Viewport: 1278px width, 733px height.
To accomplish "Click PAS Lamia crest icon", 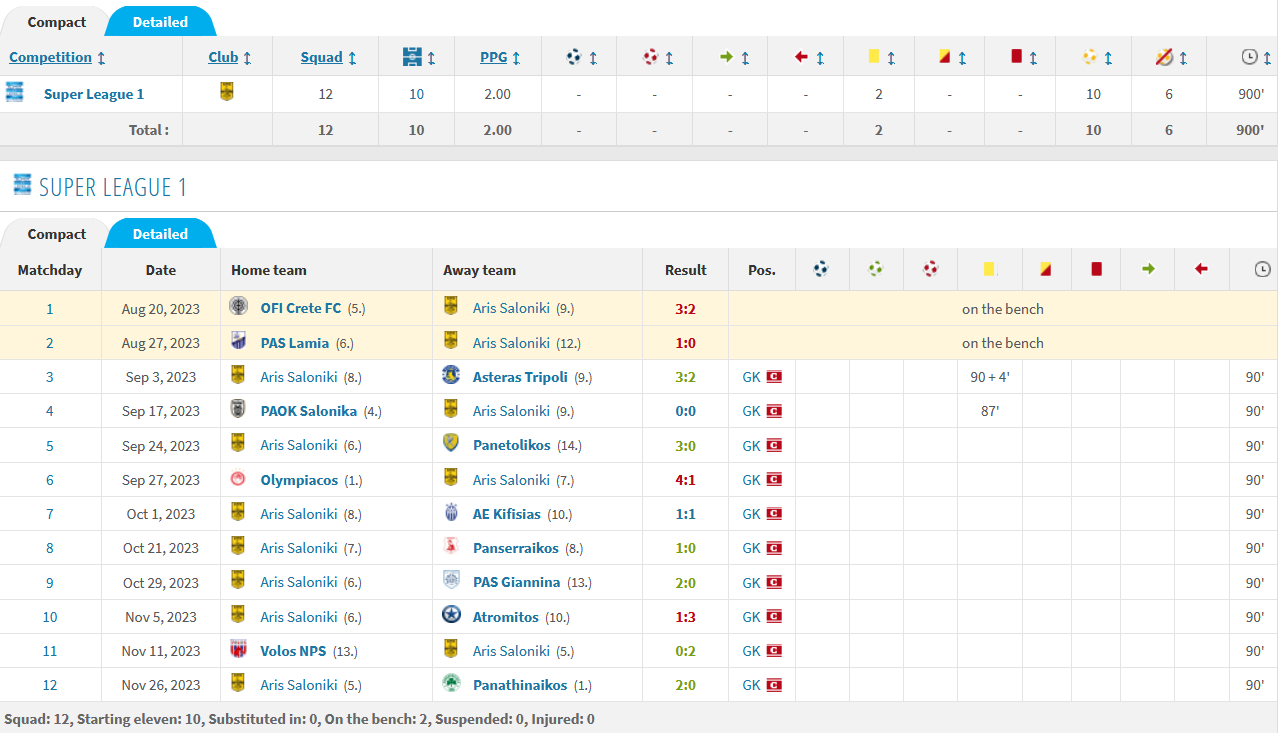I will (238, 340).
